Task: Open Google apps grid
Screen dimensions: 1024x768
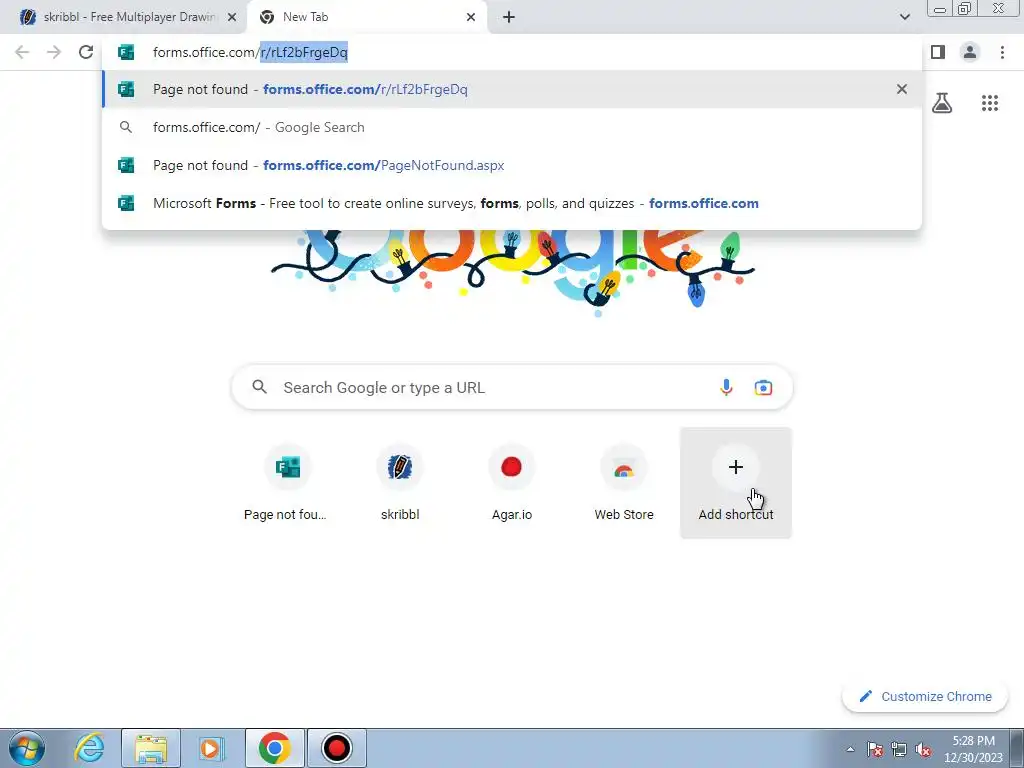Action: tap(990, 103)
